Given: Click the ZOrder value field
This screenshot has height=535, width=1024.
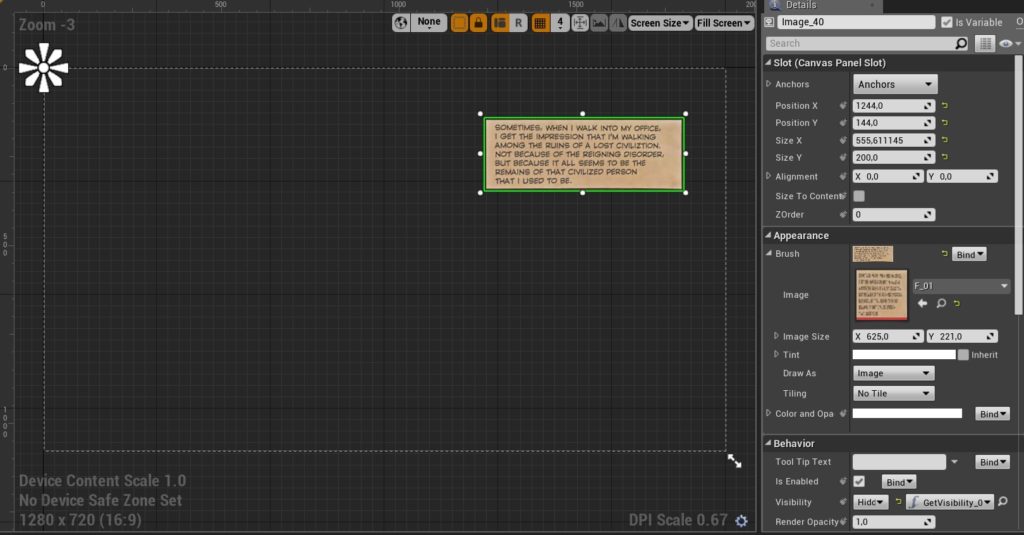Looking at the screenshot, I should (x=893, y=214).
